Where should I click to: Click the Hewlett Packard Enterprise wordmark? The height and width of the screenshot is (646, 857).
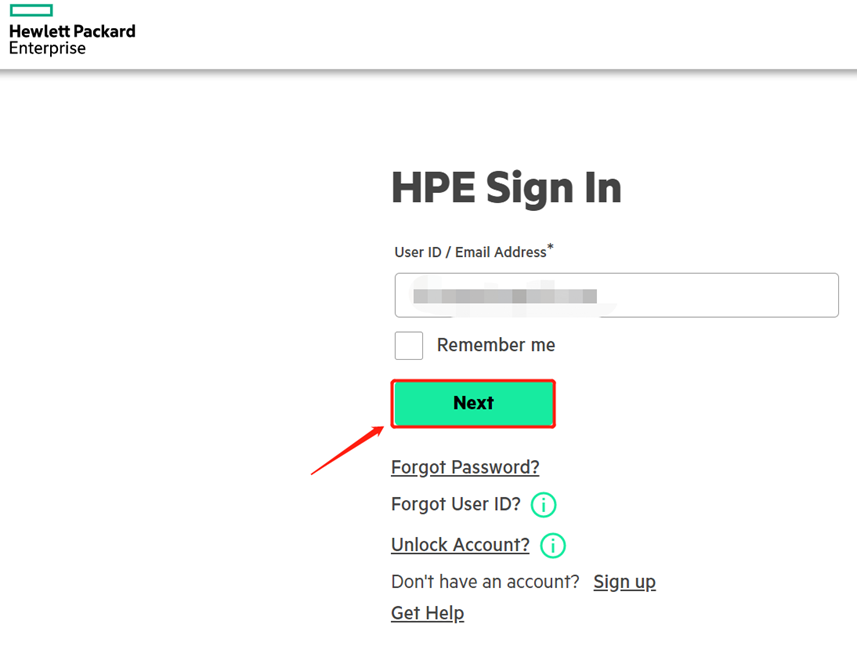[x=71, y=39]
